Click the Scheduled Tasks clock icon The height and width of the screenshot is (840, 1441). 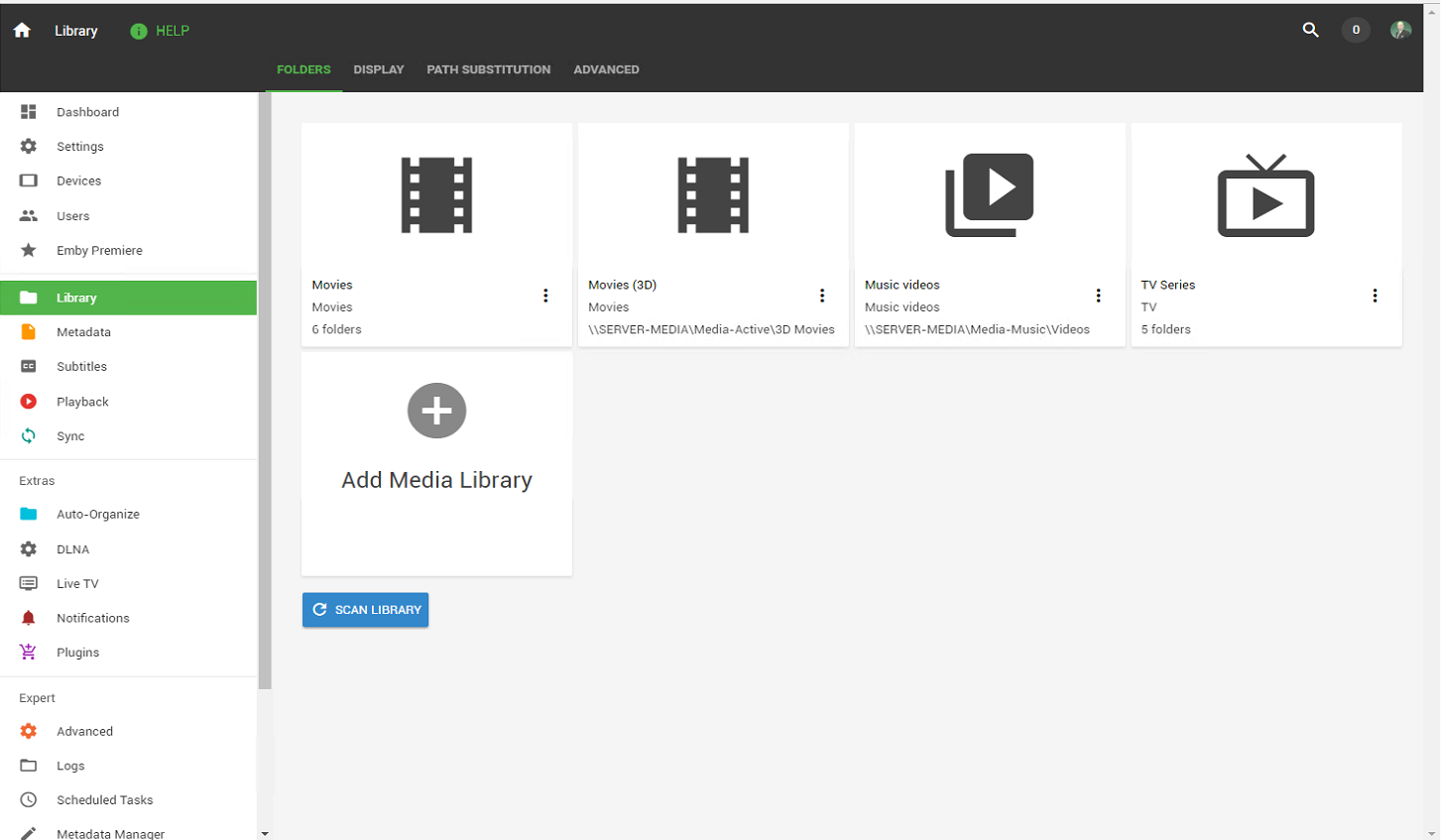(x=29, y=800)
